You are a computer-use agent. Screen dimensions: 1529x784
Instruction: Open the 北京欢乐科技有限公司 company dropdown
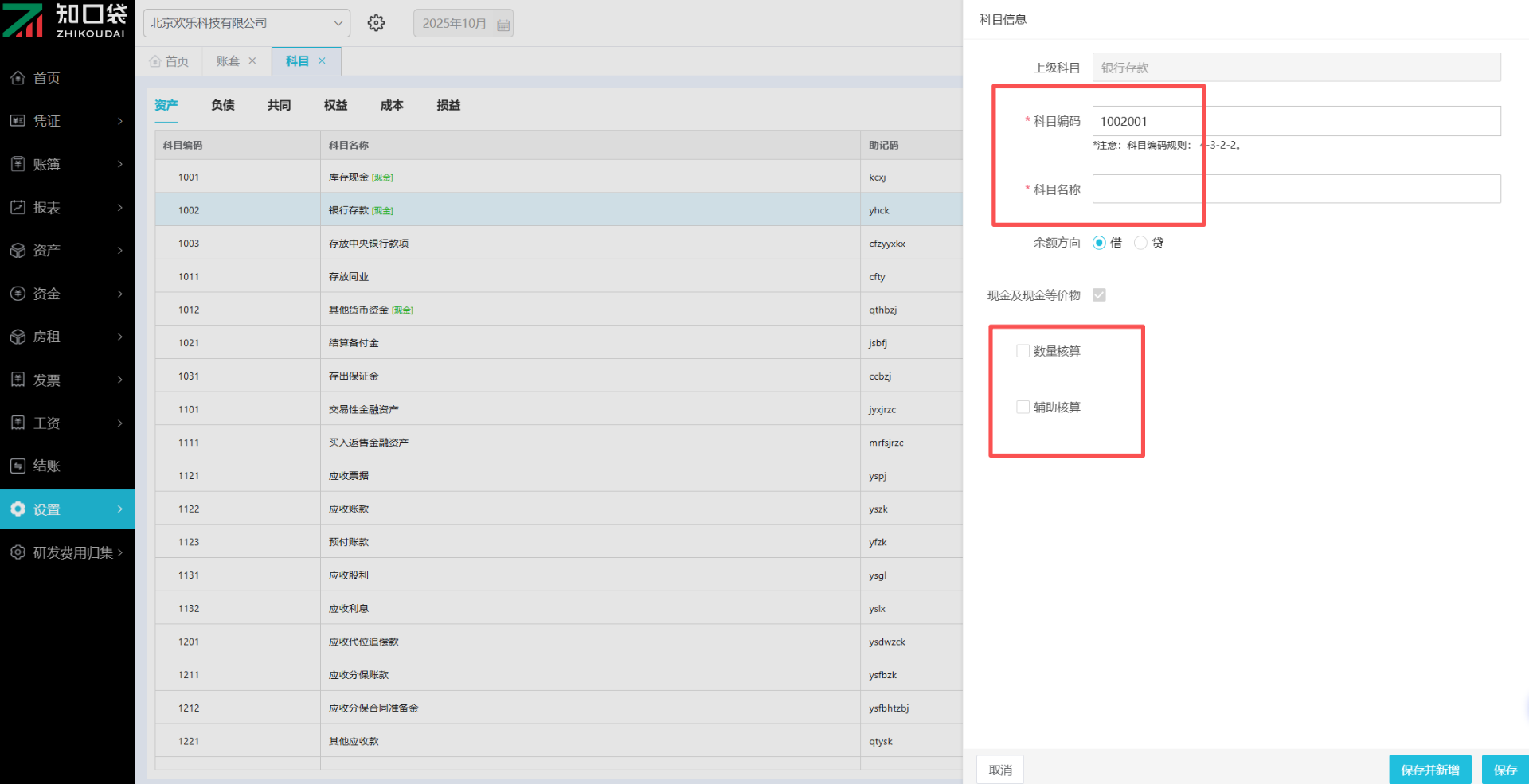(x=246, y=23)
